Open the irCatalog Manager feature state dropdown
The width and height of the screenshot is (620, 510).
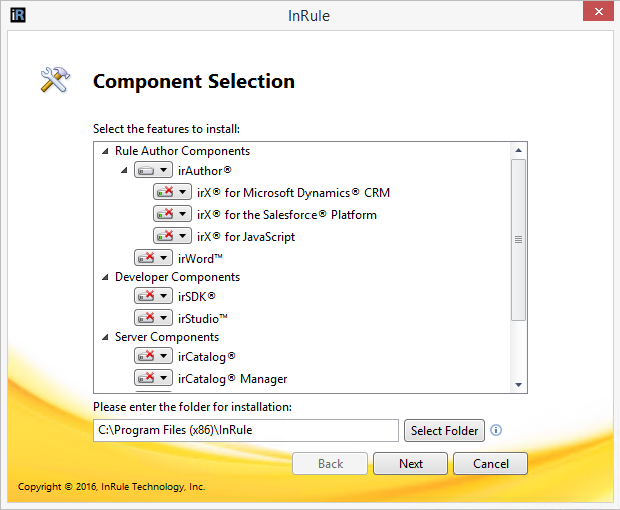coord(152,378)
